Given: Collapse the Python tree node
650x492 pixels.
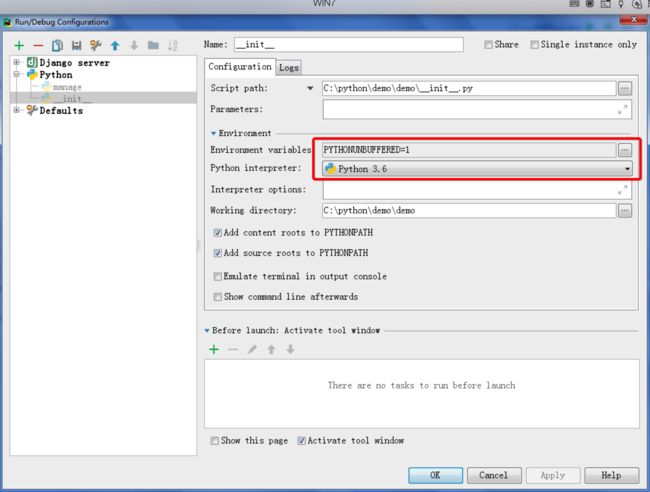Looking at the screenshot, I should 17,74.
